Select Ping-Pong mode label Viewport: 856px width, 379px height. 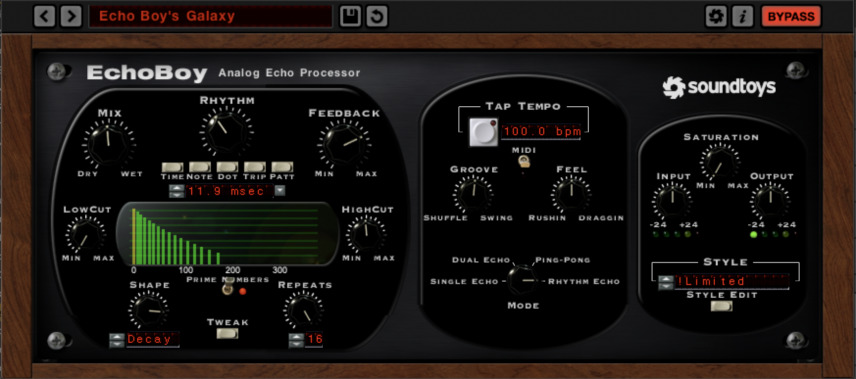click(563, 260)
